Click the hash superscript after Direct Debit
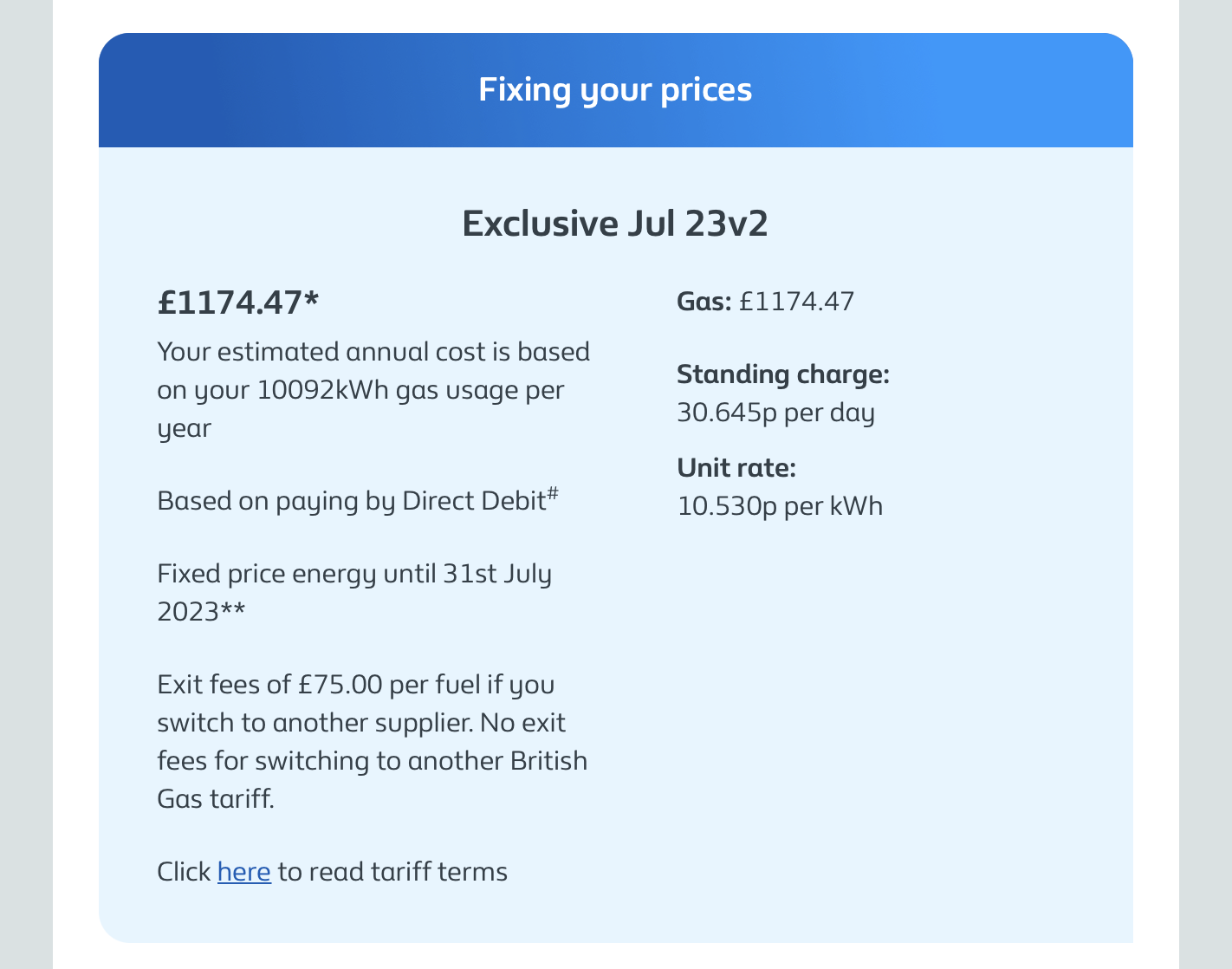This screenshot has width=1232, height=969. [553, 494]
